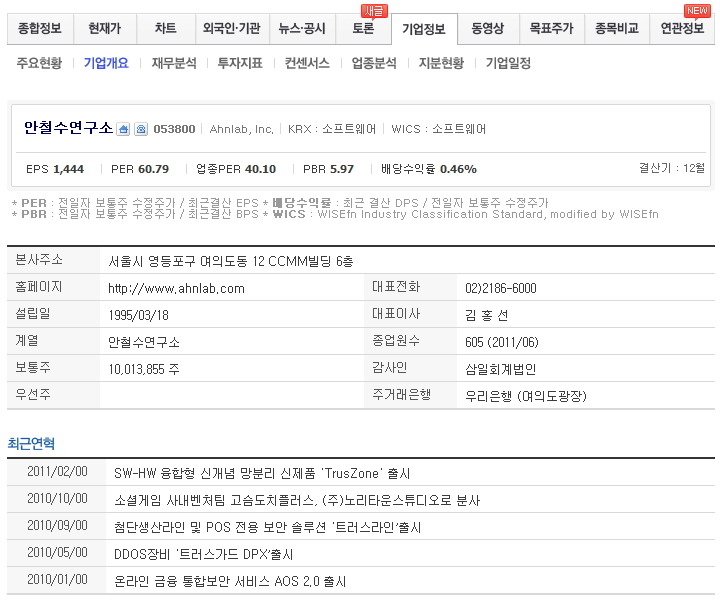
Task: Open the 컨센서스 submenu link
Action: (x=307, y=63)
